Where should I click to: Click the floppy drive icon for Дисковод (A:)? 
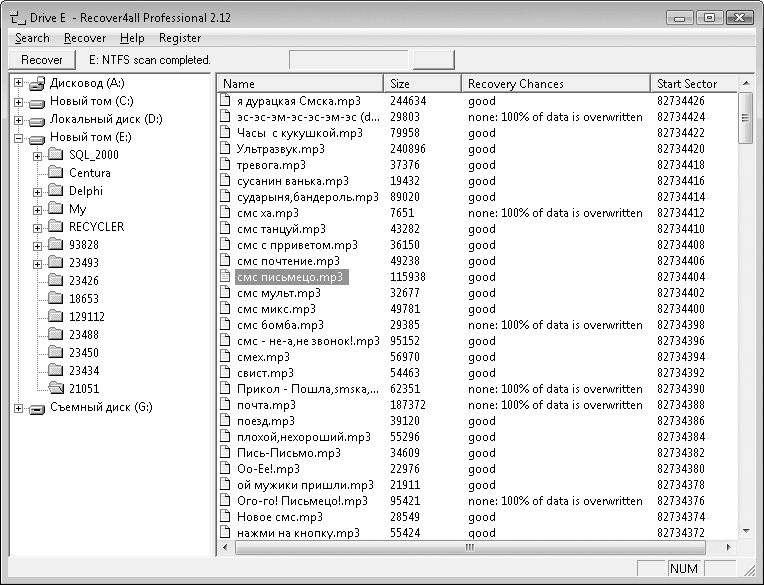(x=37, y=84)
